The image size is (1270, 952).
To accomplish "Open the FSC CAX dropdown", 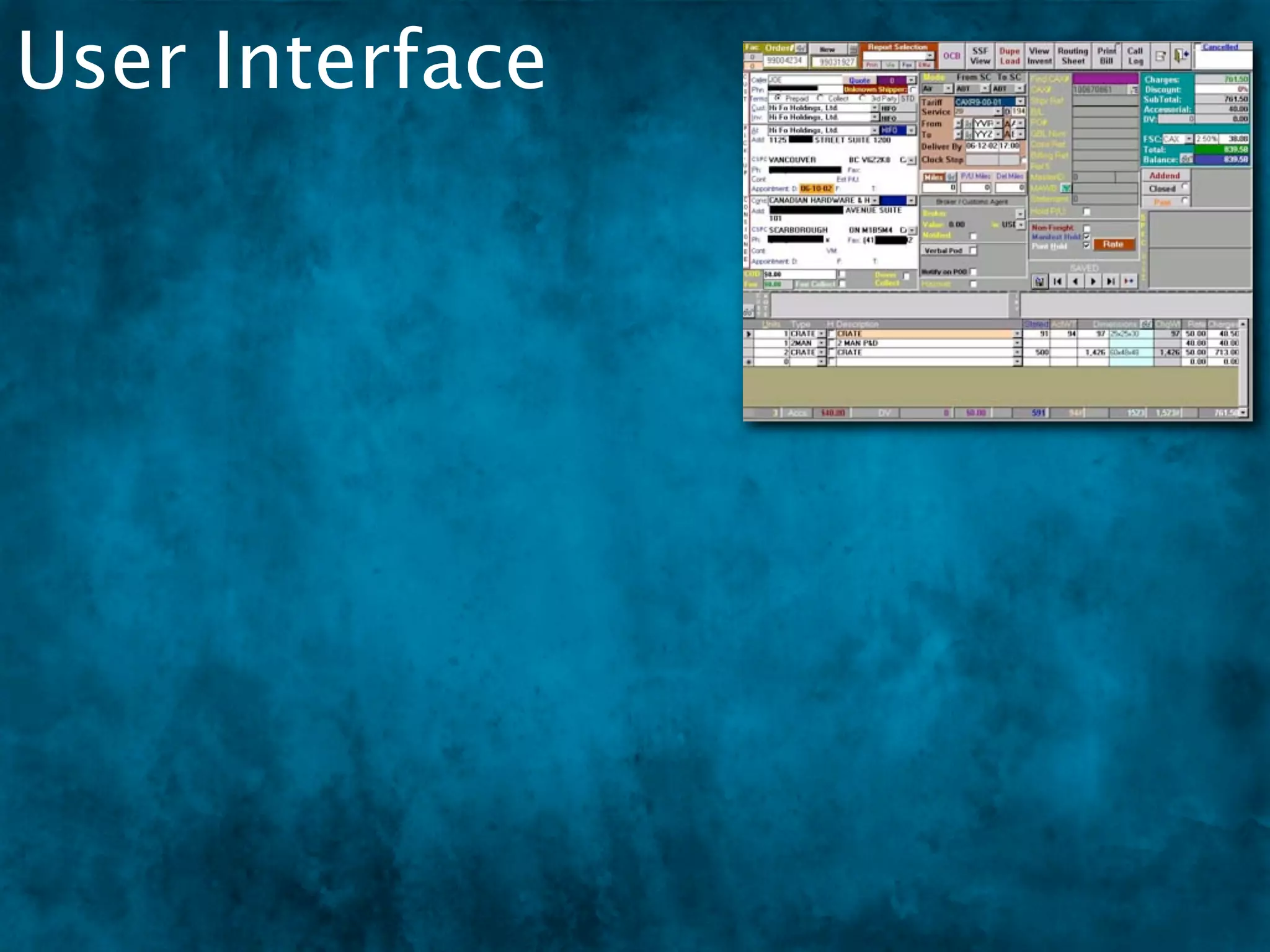I will click(x=1188, y=139).
